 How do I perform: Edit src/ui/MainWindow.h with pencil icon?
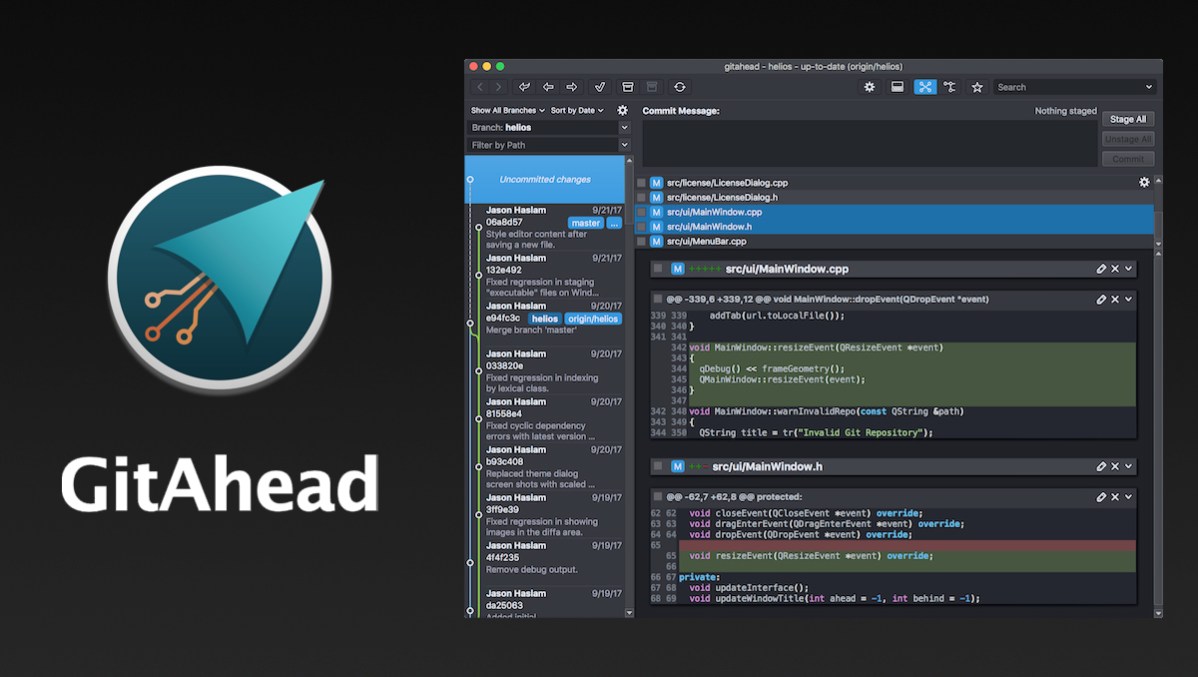click(1101, 466)
